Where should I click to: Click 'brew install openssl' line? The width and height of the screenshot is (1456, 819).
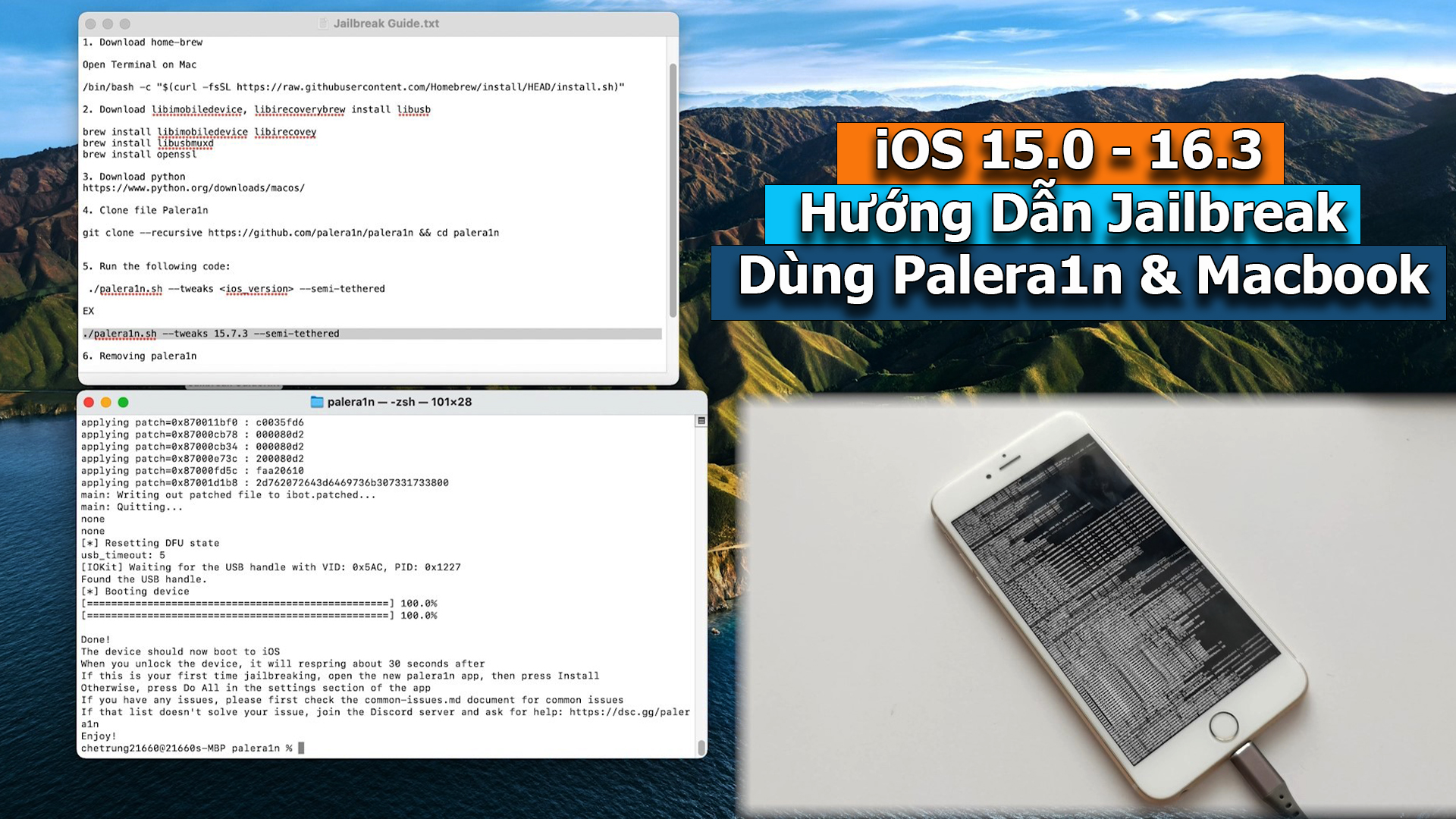click(x=140, y=155)
